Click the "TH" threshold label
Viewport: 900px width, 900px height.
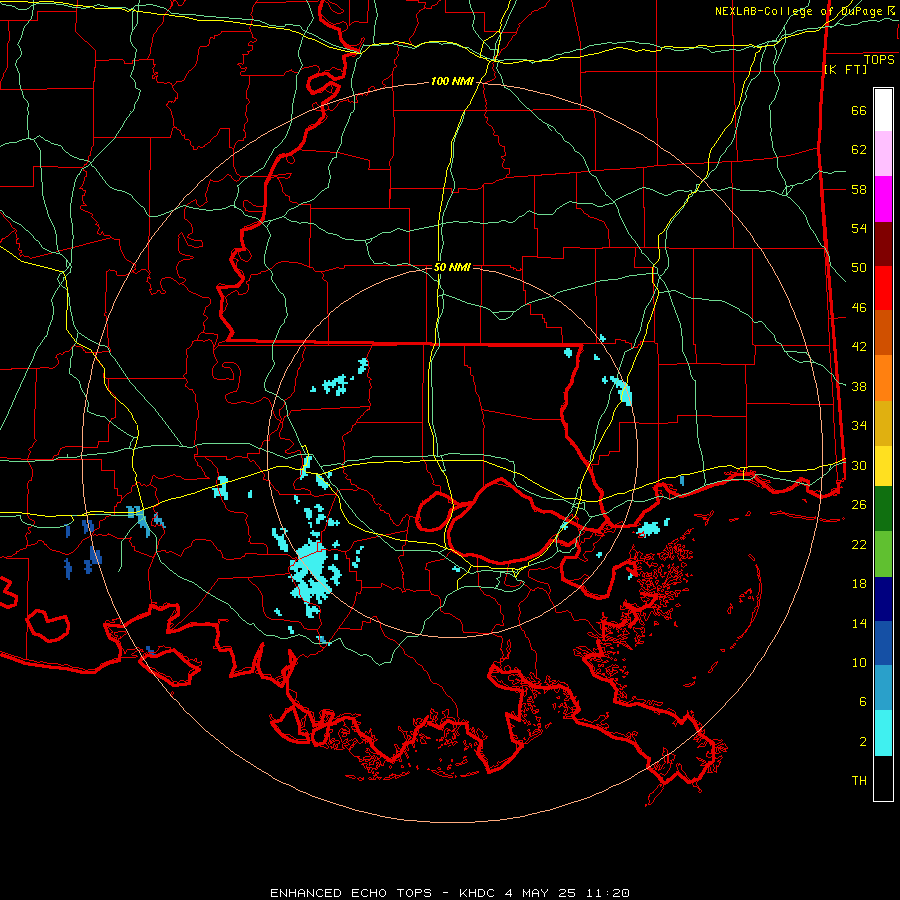(x=859, y=781)
